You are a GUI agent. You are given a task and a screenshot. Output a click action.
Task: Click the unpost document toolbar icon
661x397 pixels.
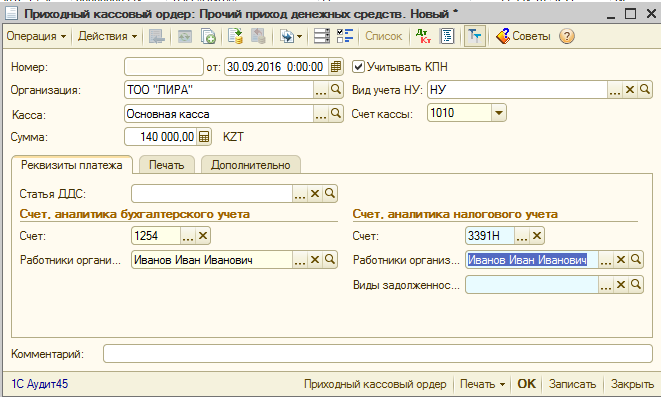[x=258, y=36]
